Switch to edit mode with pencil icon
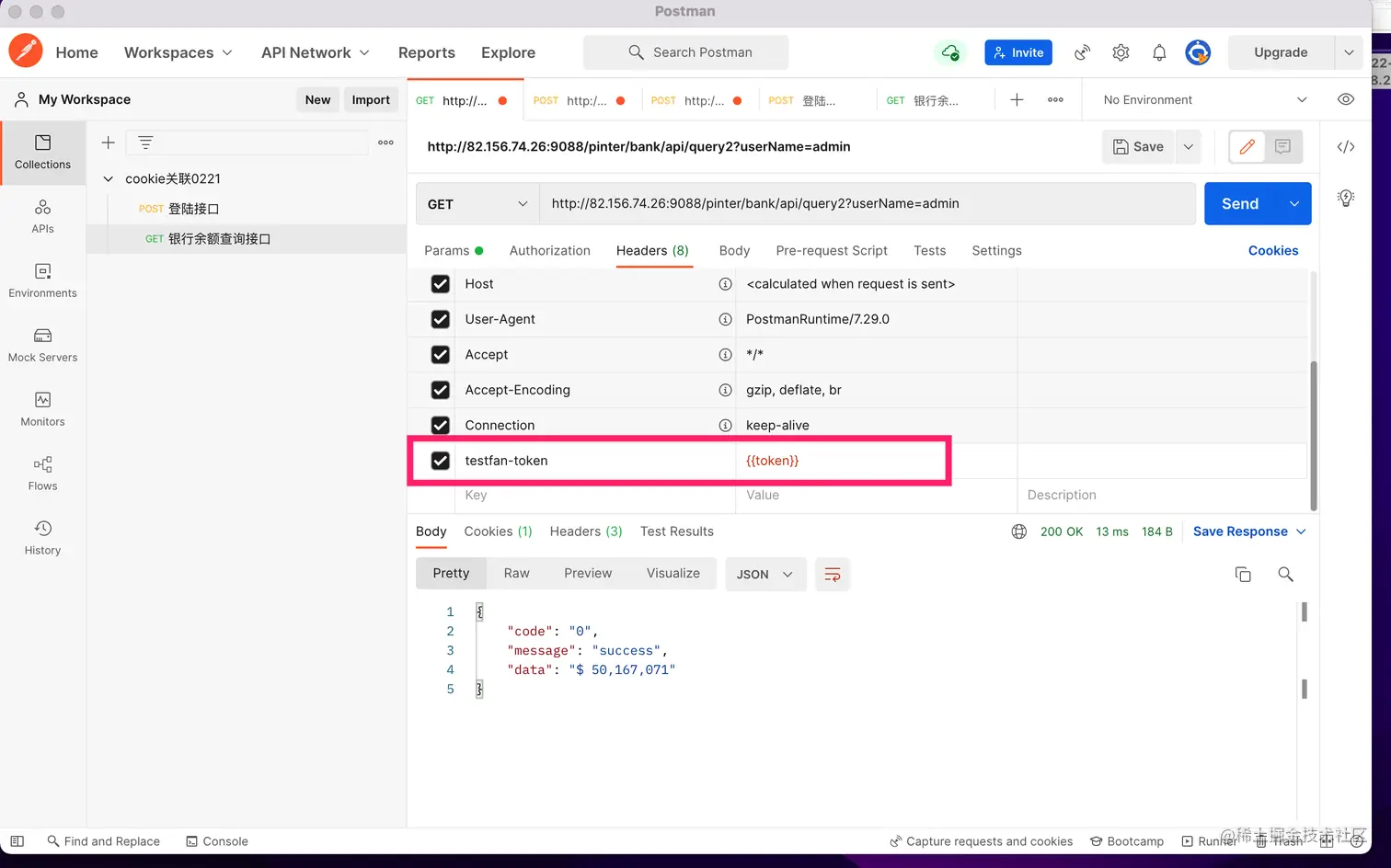1391x868 pixels. [1247, 146]
